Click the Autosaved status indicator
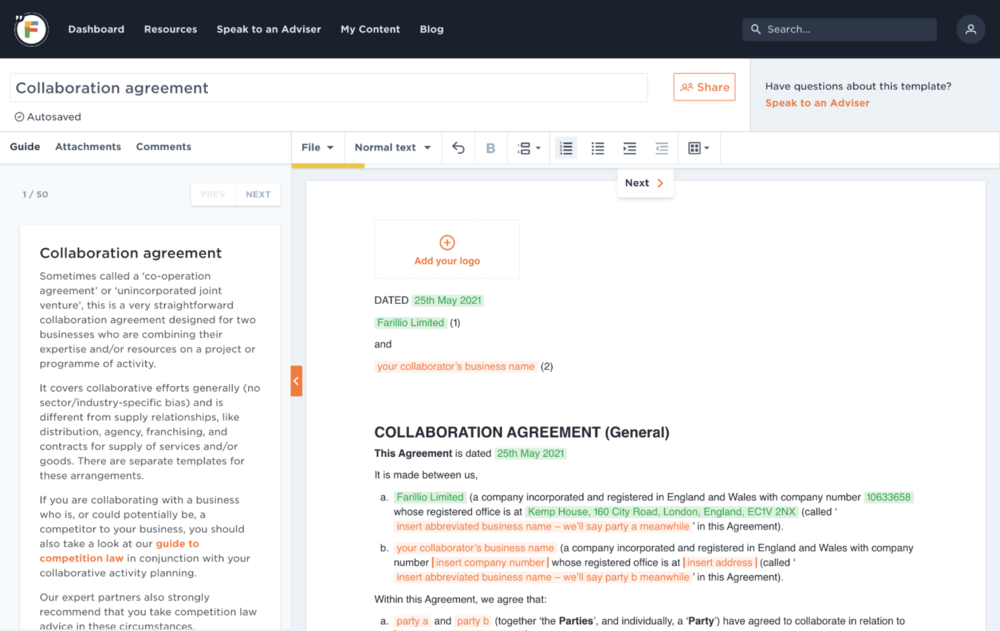Screen dimensions: 1000x631 [x=48, y=117]
